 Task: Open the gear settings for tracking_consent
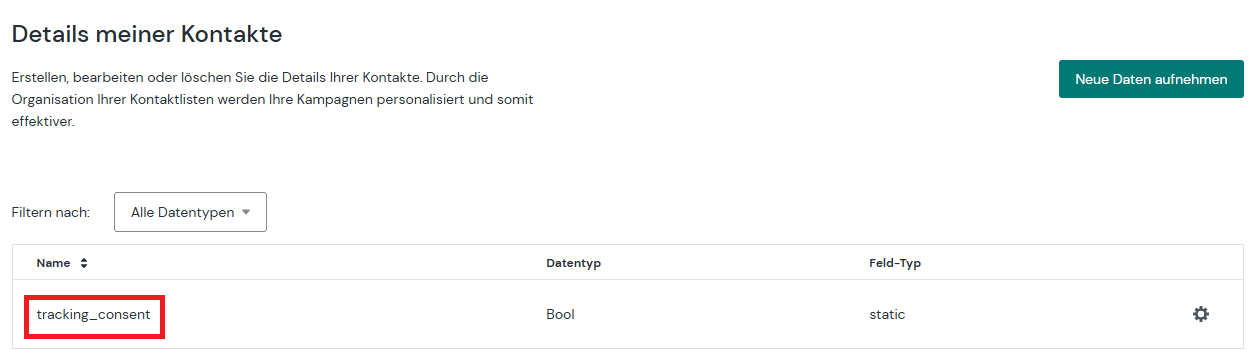pyautogui.click(x=1200, y=314)
